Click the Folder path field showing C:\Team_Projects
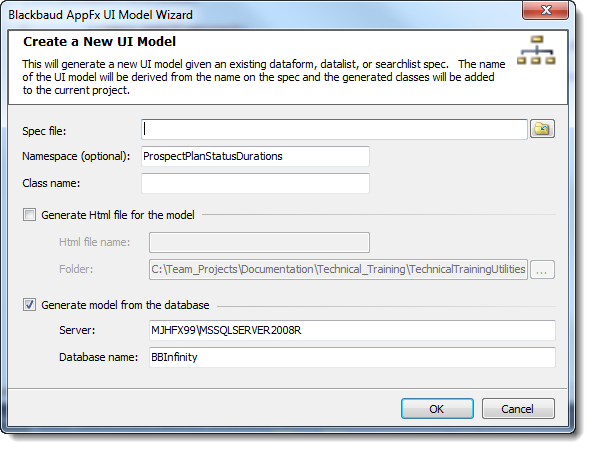 click(338, 269)
